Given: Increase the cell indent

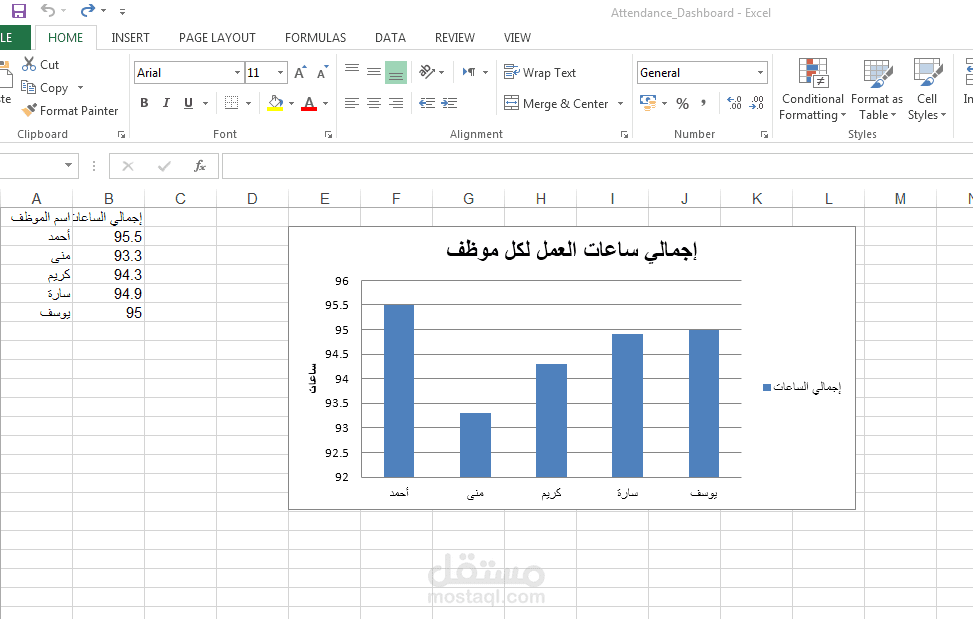Looking at the screenshot, I should [x=449, y=103].
